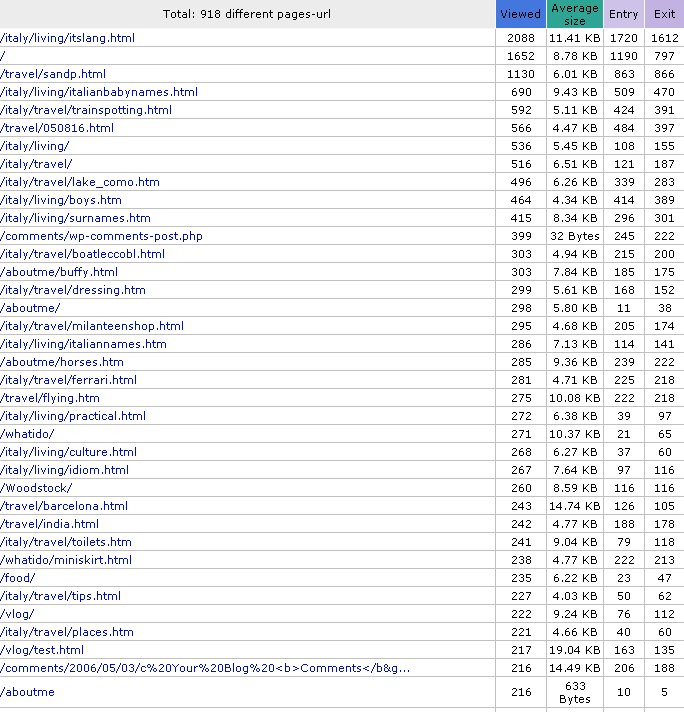Image resolution: width=684 pixels, height=712 pixels.
Task: Select the viewed count 1130 cell
Action: [x=521, y=74]
